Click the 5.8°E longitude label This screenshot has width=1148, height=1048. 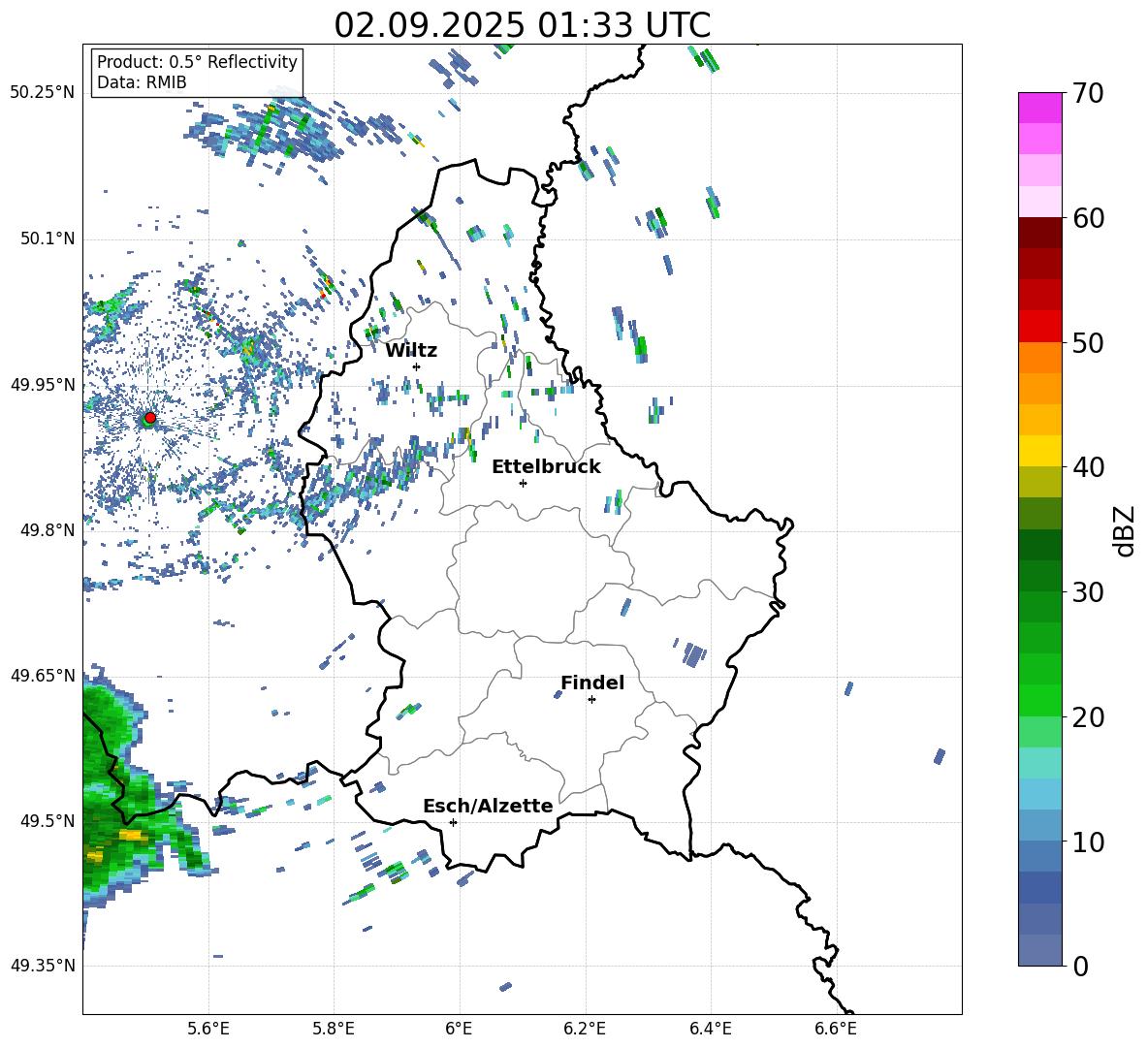pos(334,1029)
